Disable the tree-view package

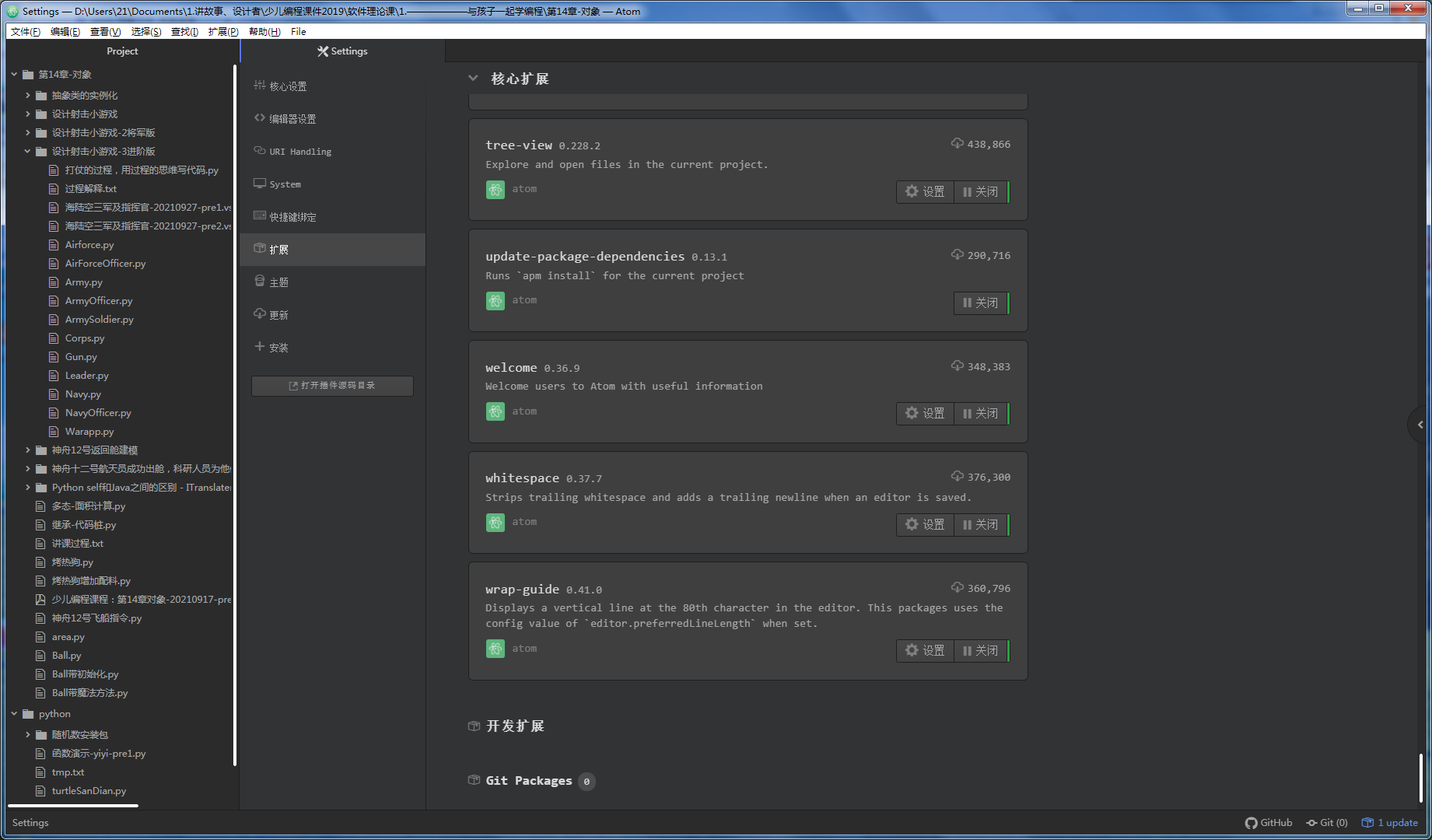(982, 192)
